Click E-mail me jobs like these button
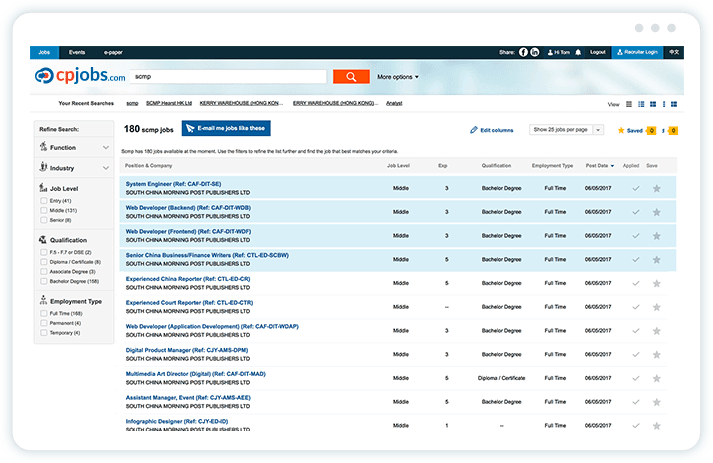Viewport: 713px width, 463px height. (x=226, y=128)
